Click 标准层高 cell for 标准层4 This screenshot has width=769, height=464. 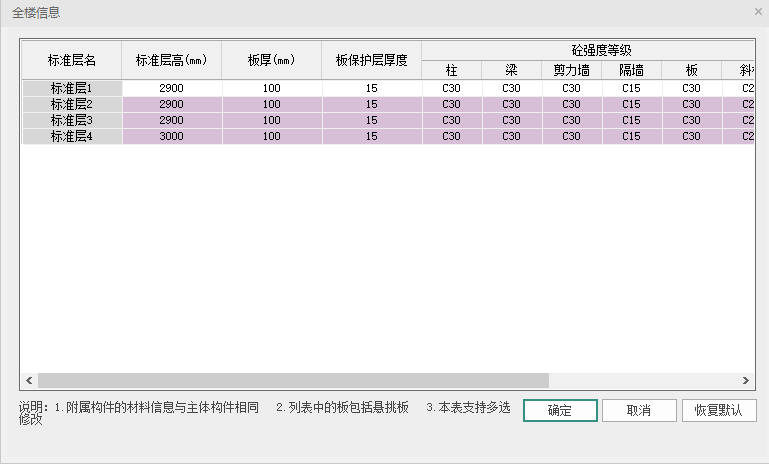point(172,136)
